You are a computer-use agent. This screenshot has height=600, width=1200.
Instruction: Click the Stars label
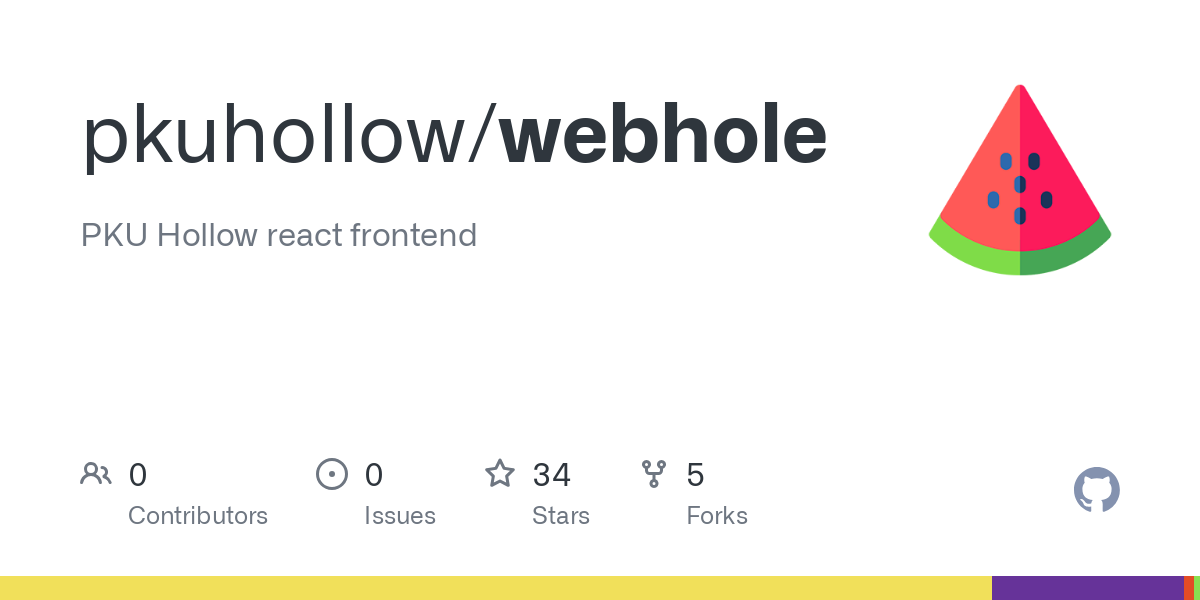561,516
